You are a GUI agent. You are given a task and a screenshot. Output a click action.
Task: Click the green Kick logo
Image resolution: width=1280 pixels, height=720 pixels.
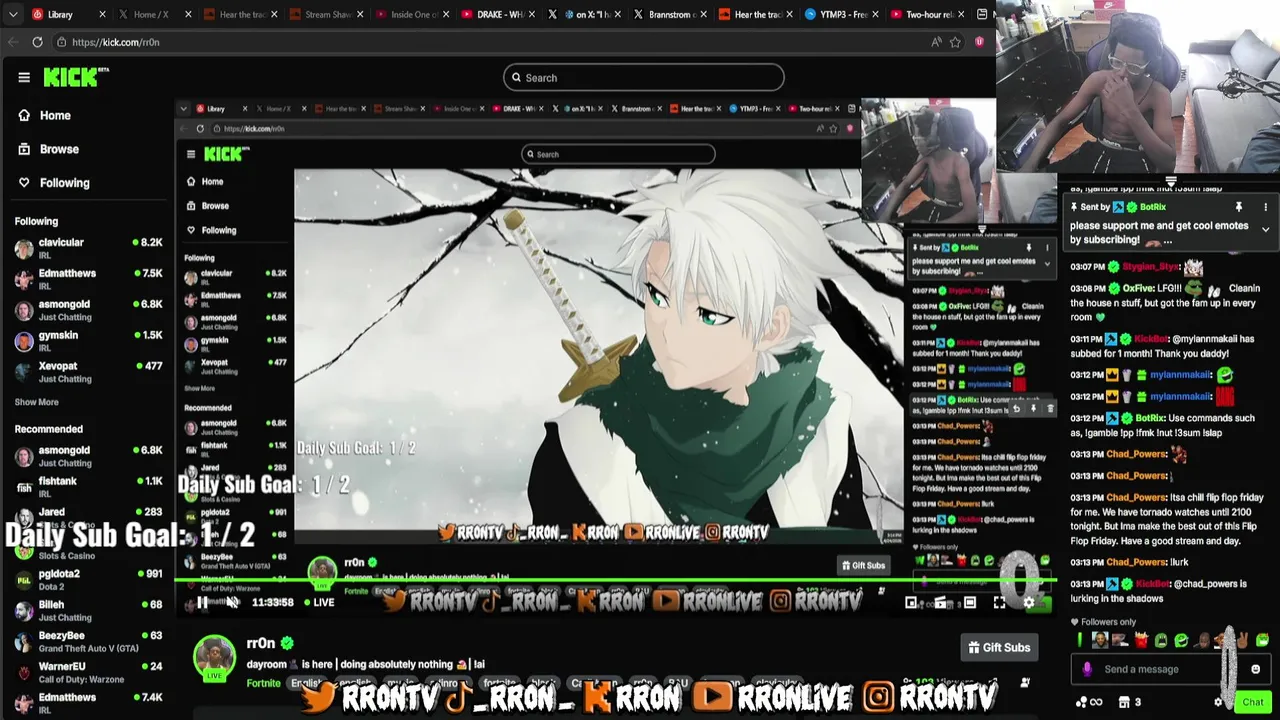pos(75,77)
